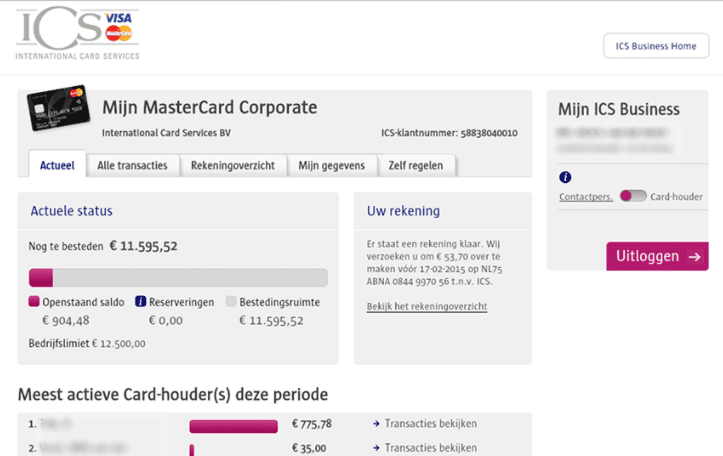The width and height of the screenshot is (723, 456).
Task: Click the arrow before first Transacties bekijken
Action: click(376, 423)
